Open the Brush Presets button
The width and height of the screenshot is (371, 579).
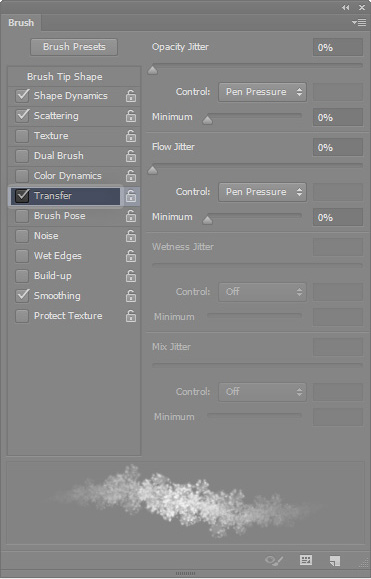(74, 47)
